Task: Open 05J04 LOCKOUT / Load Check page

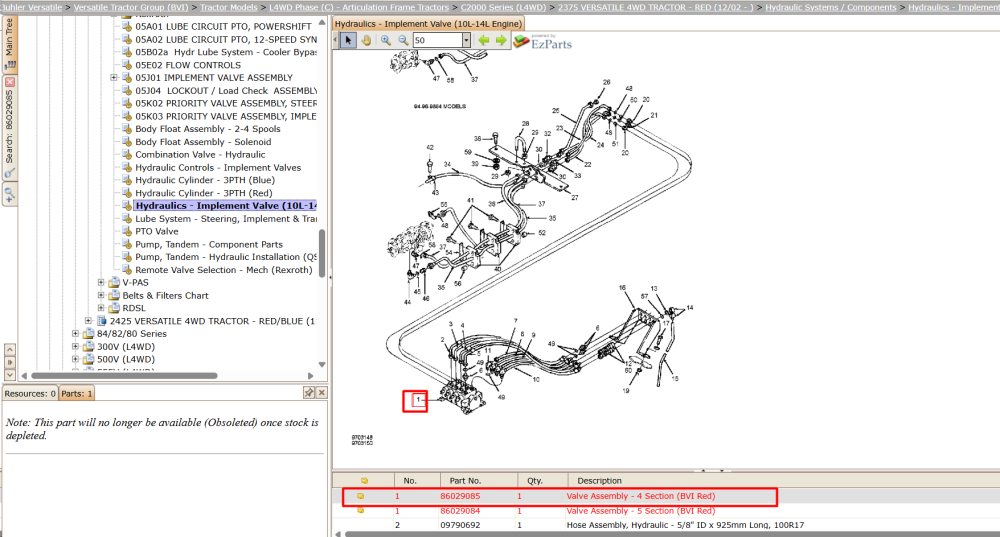Action: tap(226, 91)
